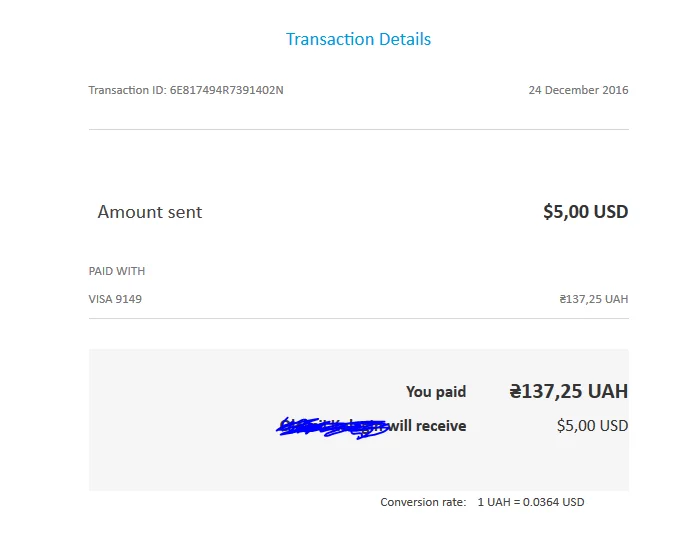Click the divider line below the Transaction ID

coord(358,130)
